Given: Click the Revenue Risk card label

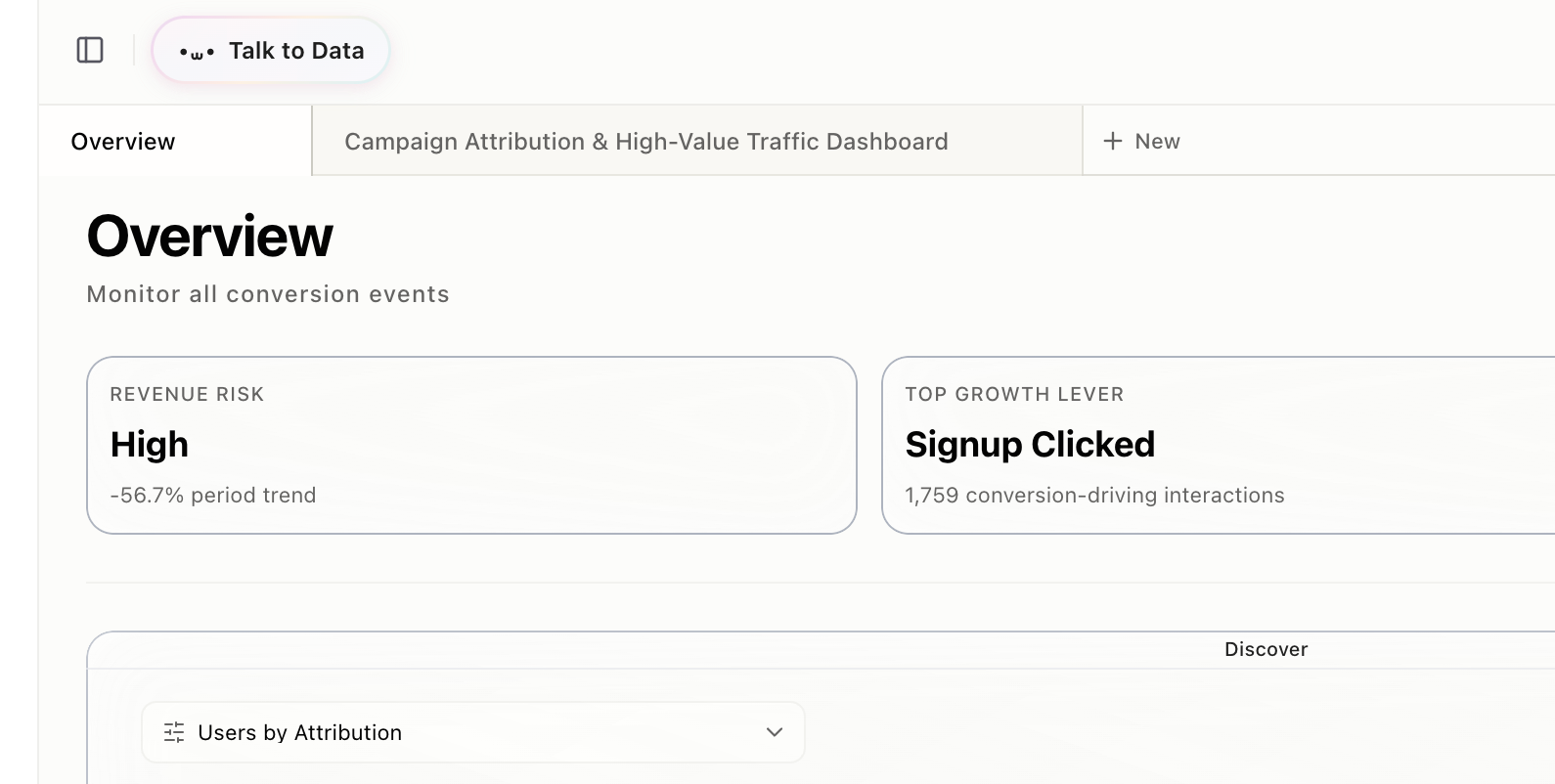Looking at the screenshot, I should coord(187,394).
